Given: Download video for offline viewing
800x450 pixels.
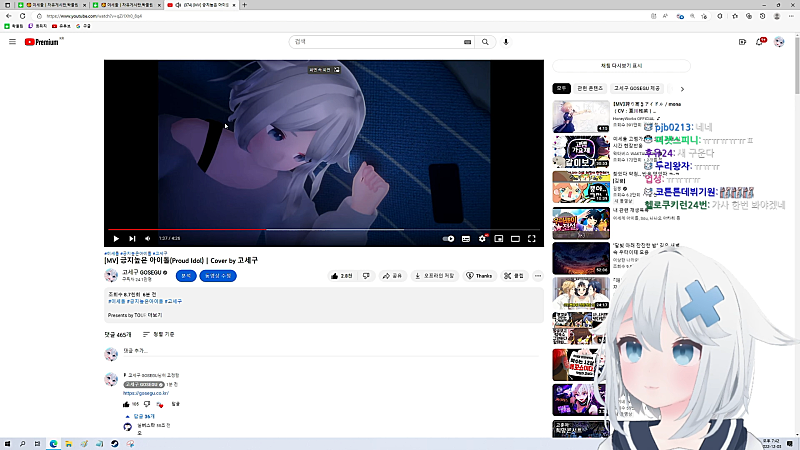Looking at the screenshot, I should (x=435, y=276).
